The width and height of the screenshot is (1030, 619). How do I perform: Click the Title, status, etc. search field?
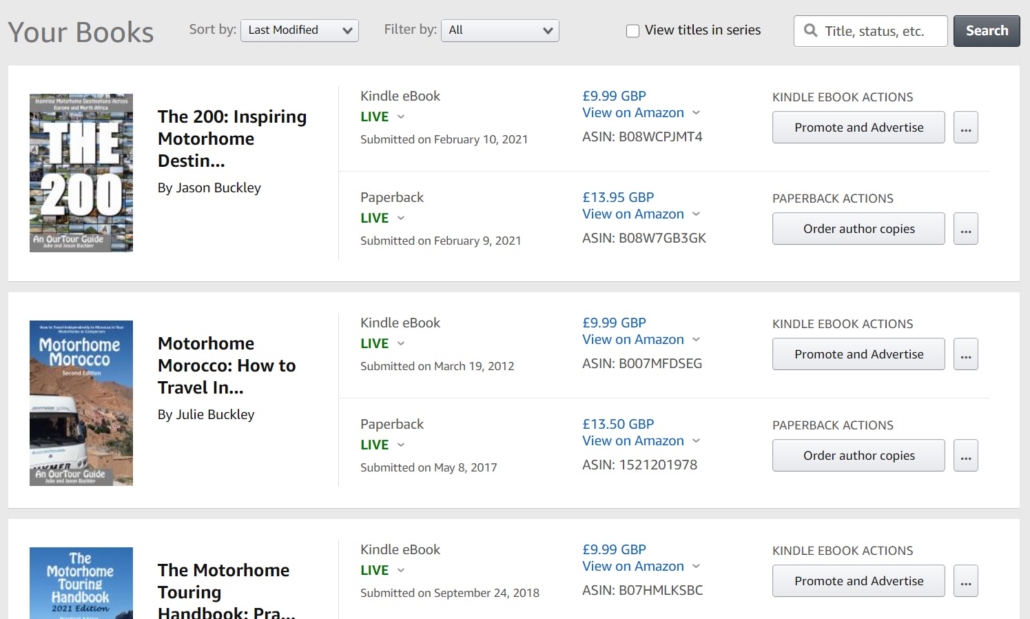tap(880, 31)
